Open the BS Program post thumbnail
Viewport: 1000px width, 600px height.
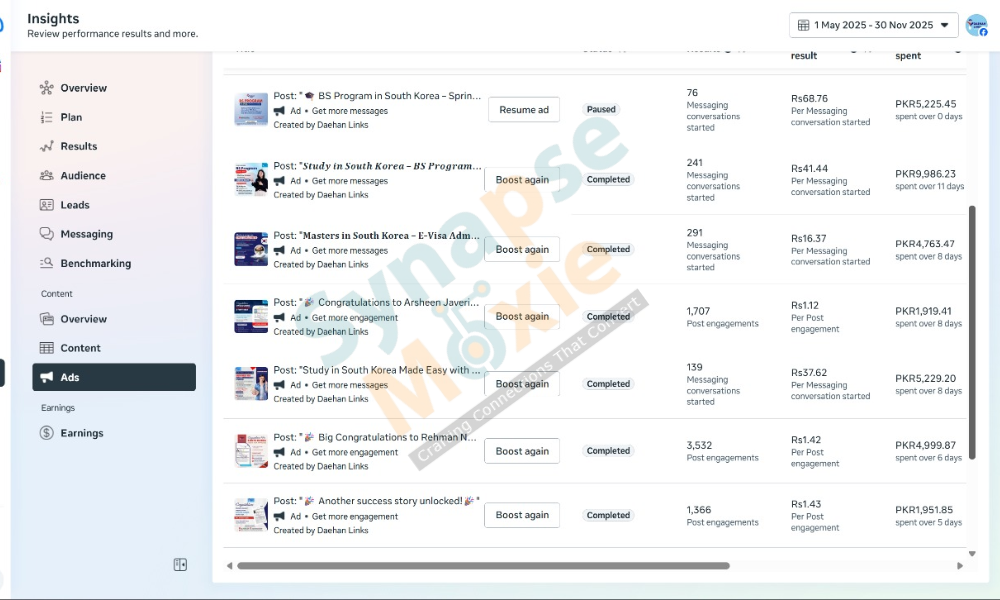pyautogui.click(x=251, y=110)
